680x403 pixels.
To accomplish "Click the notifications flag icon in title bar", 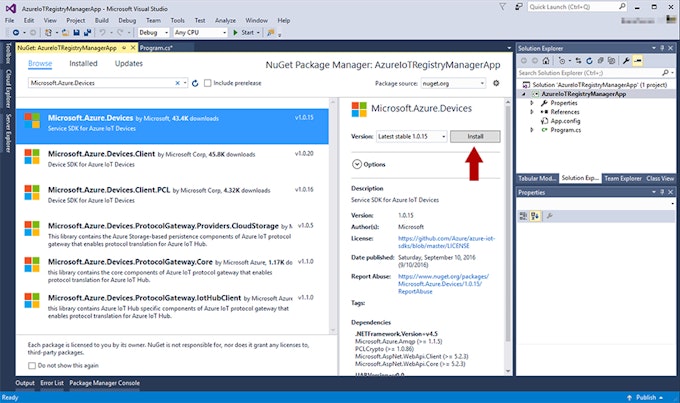I will [502, 7].
